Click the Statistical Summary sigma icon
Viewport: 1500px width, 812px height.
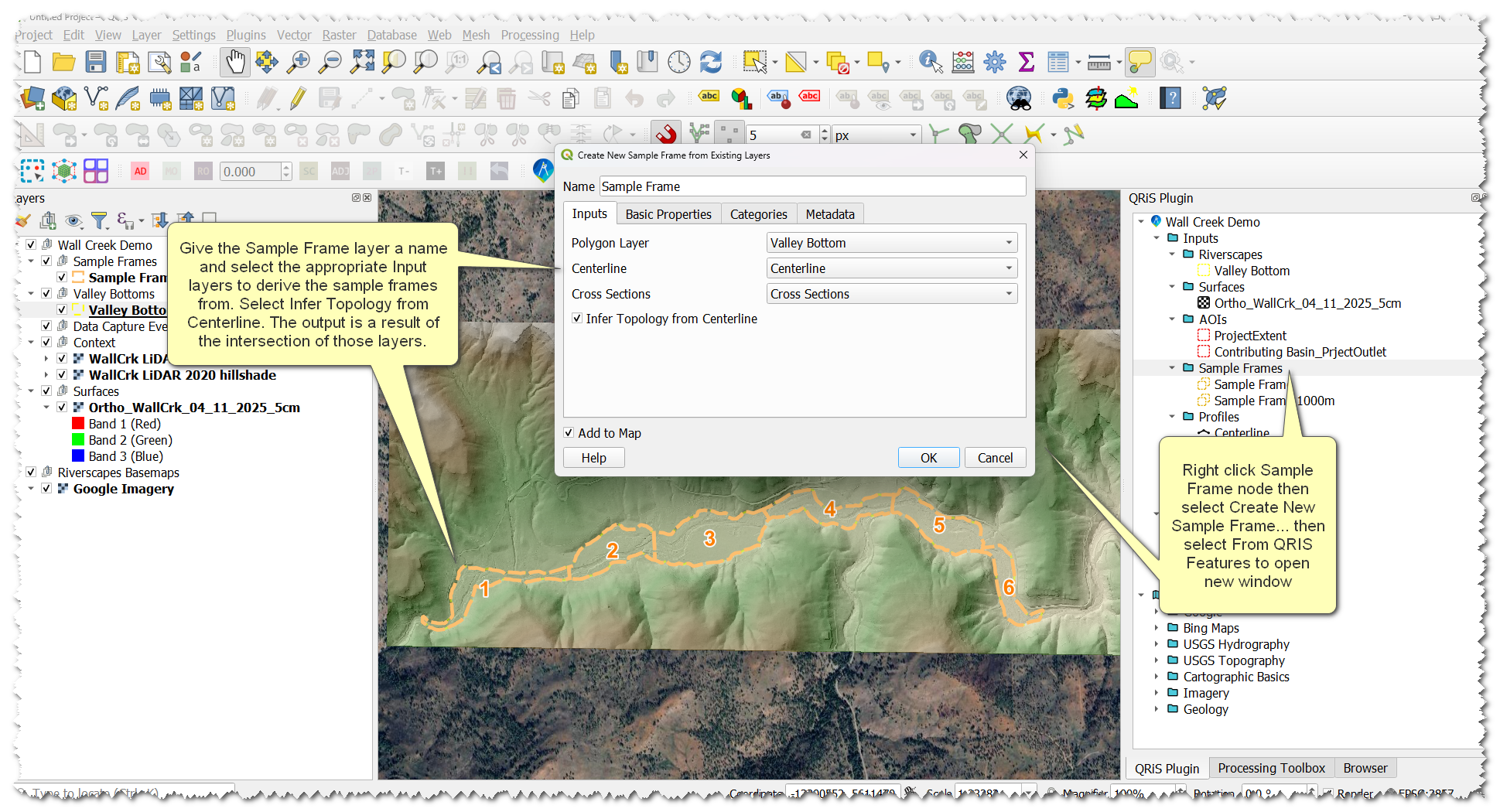tap(1027, 62)
